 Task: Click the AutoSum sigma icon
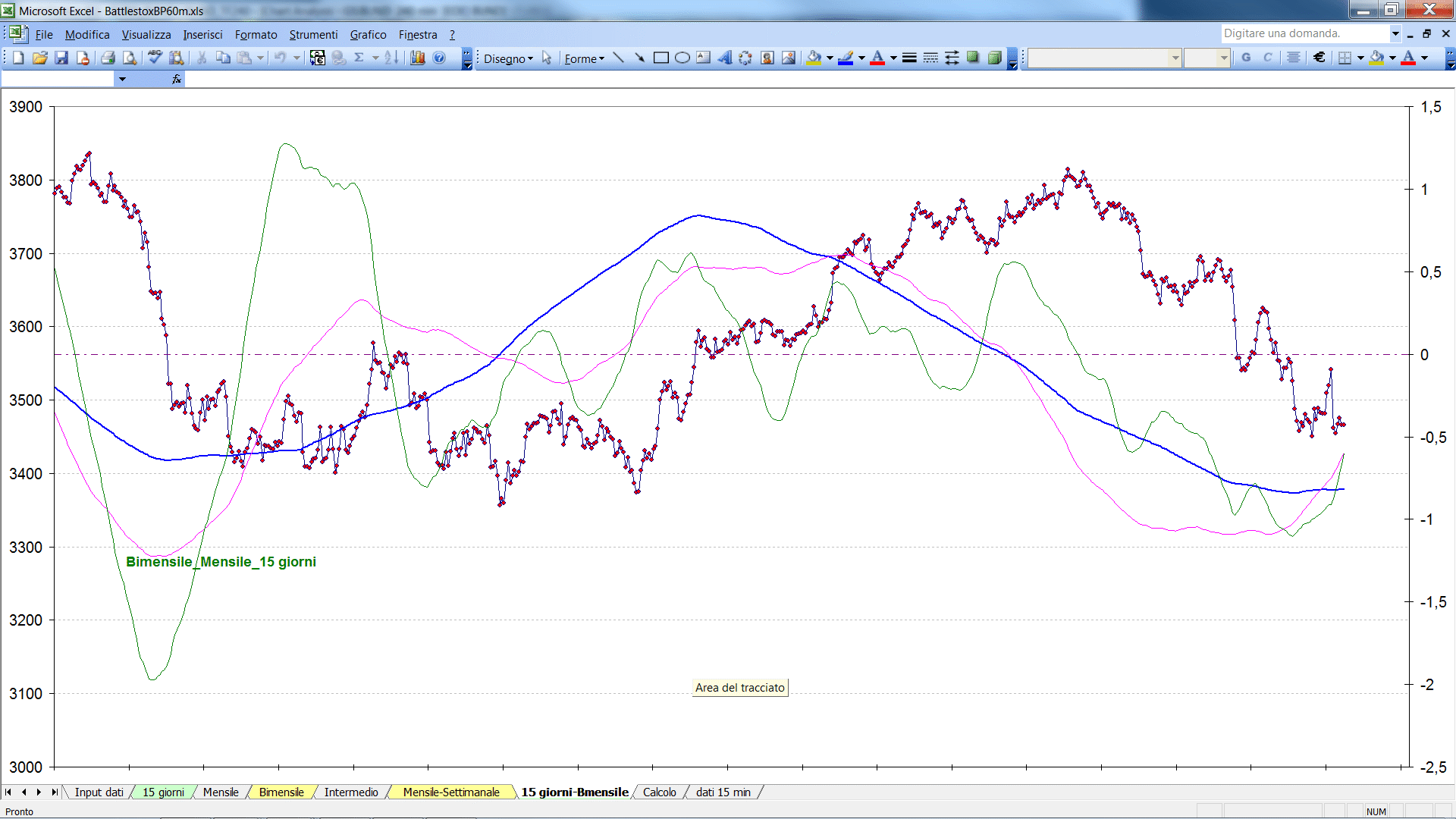(x=359, y=58)
